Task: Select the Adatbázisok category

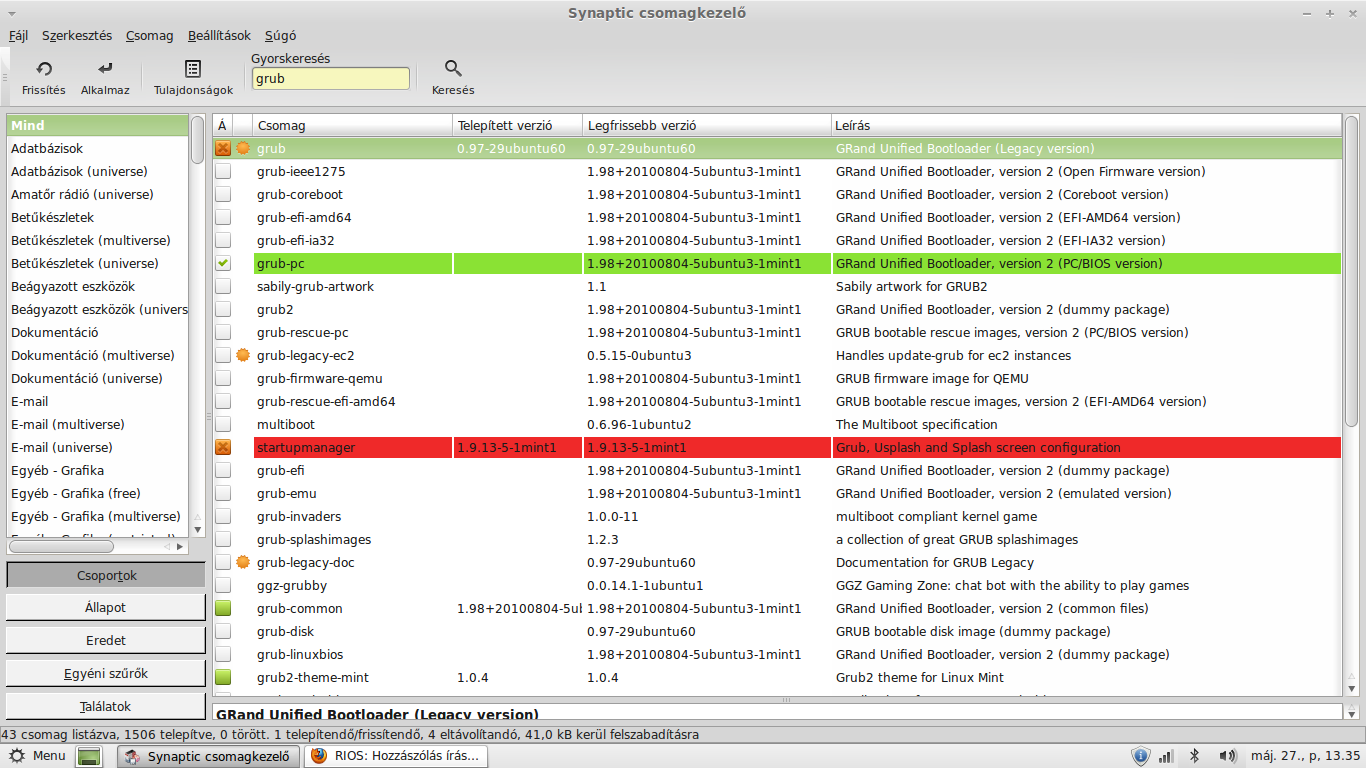Action: (97, 148)
